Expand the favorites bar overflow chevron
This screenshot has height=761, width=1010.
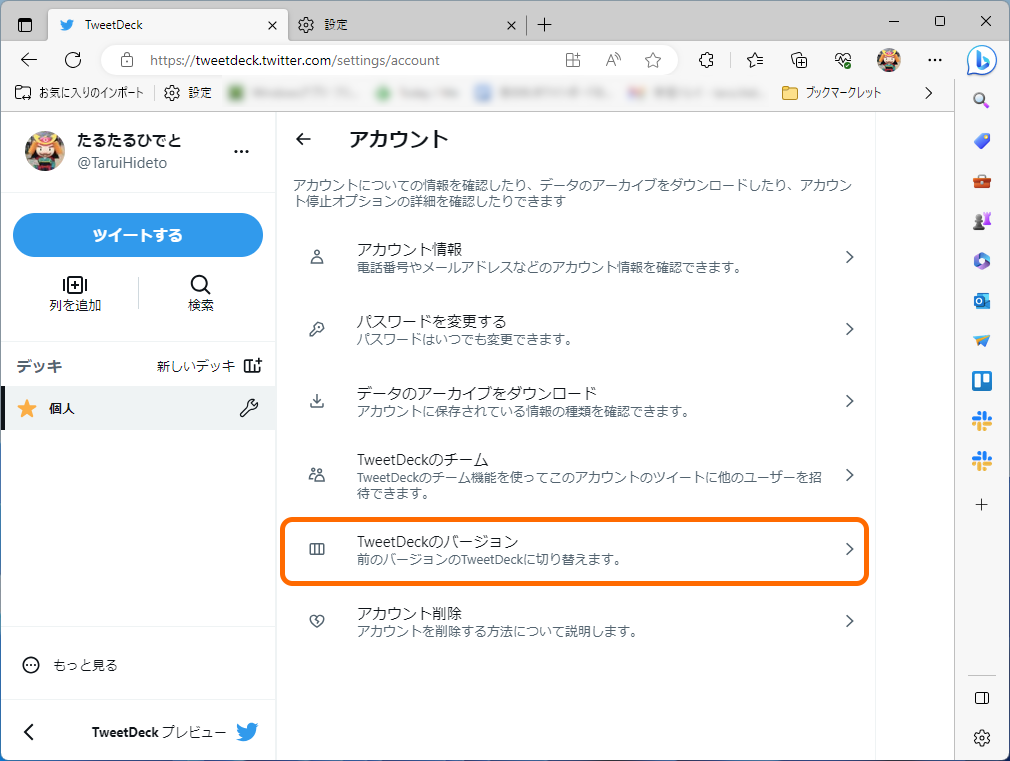[x=928, y=92]
